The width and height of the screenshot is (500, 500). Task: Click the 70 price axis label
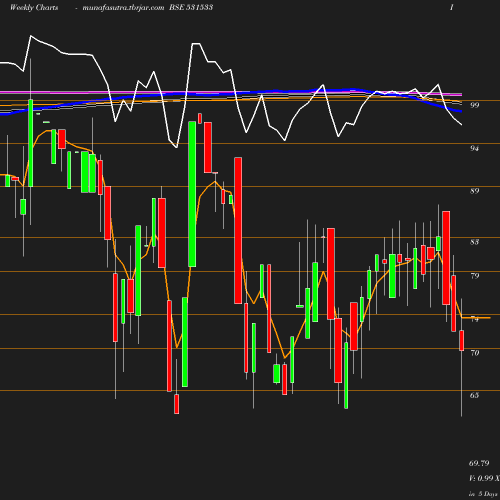click(475, 353)
